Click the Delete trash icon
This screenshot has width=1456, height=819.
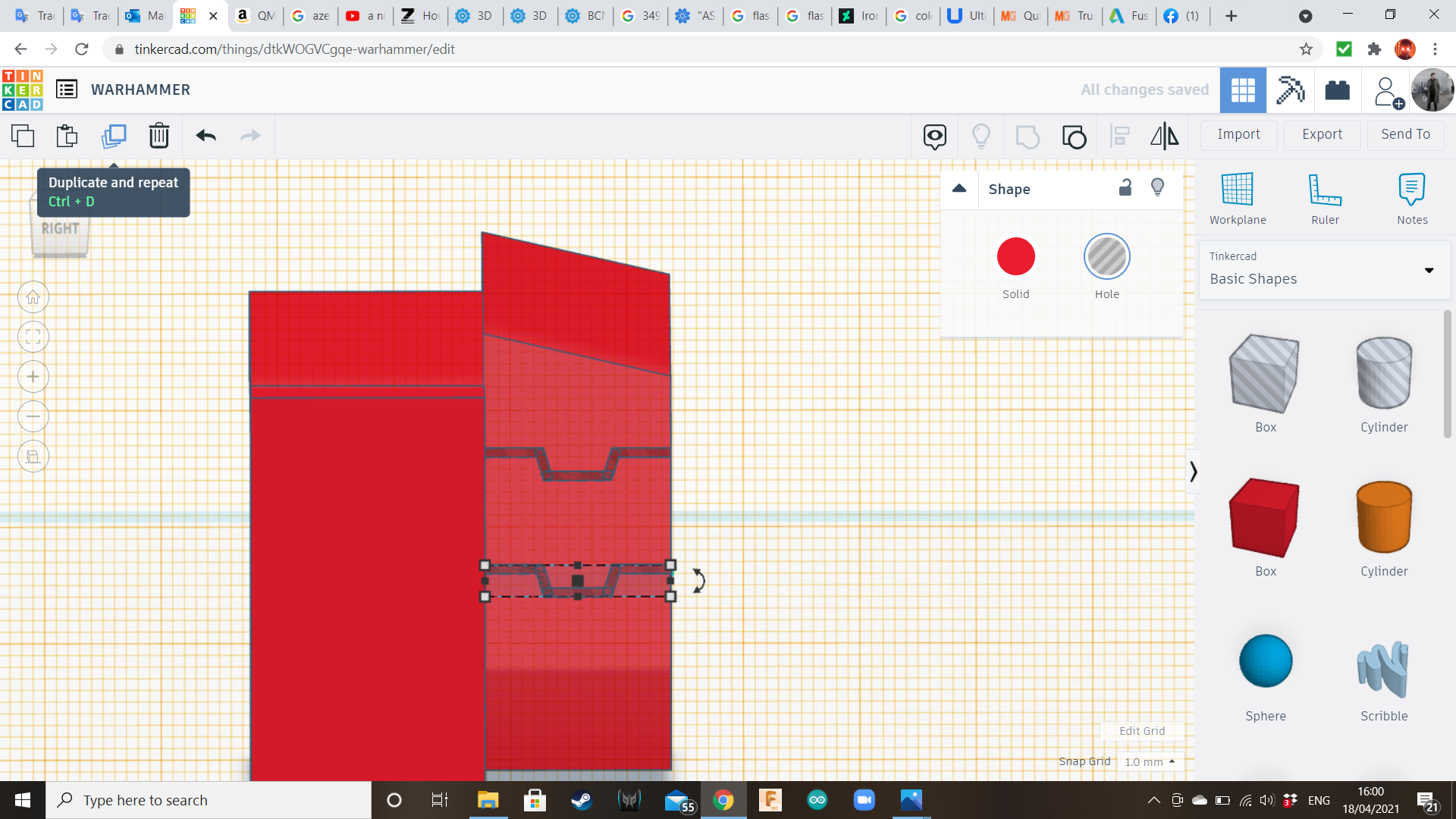point(158,136)
